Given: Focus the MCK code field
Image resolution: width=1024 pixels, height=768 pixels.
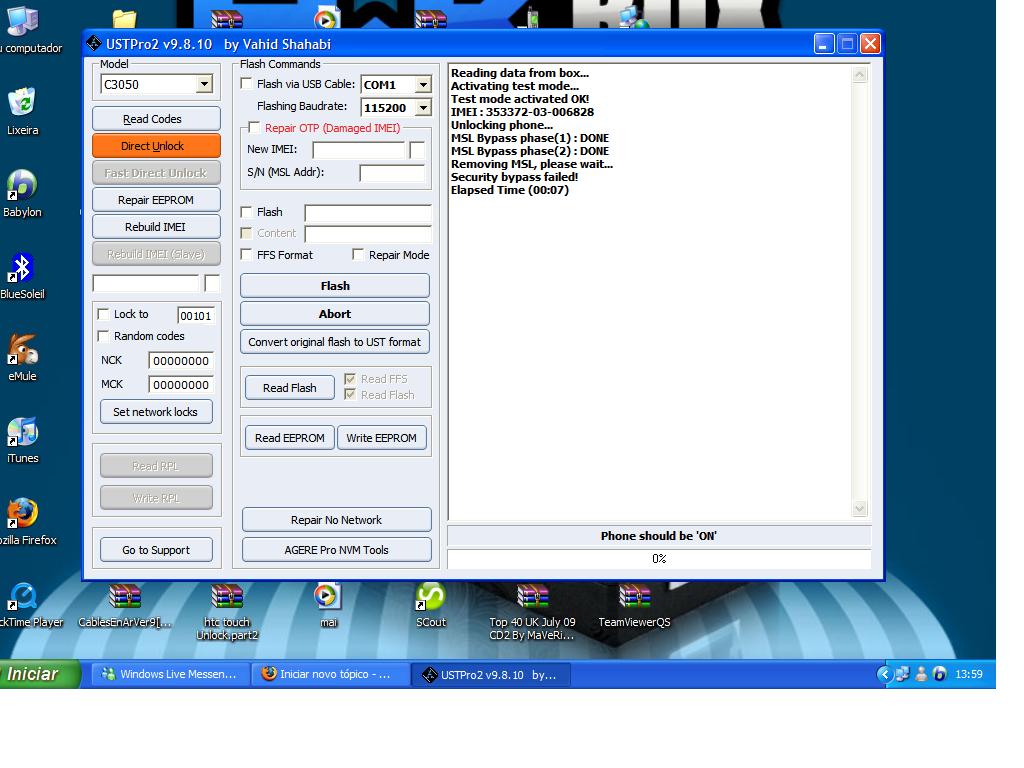Looking at the screenshot, I should [181, 385].
